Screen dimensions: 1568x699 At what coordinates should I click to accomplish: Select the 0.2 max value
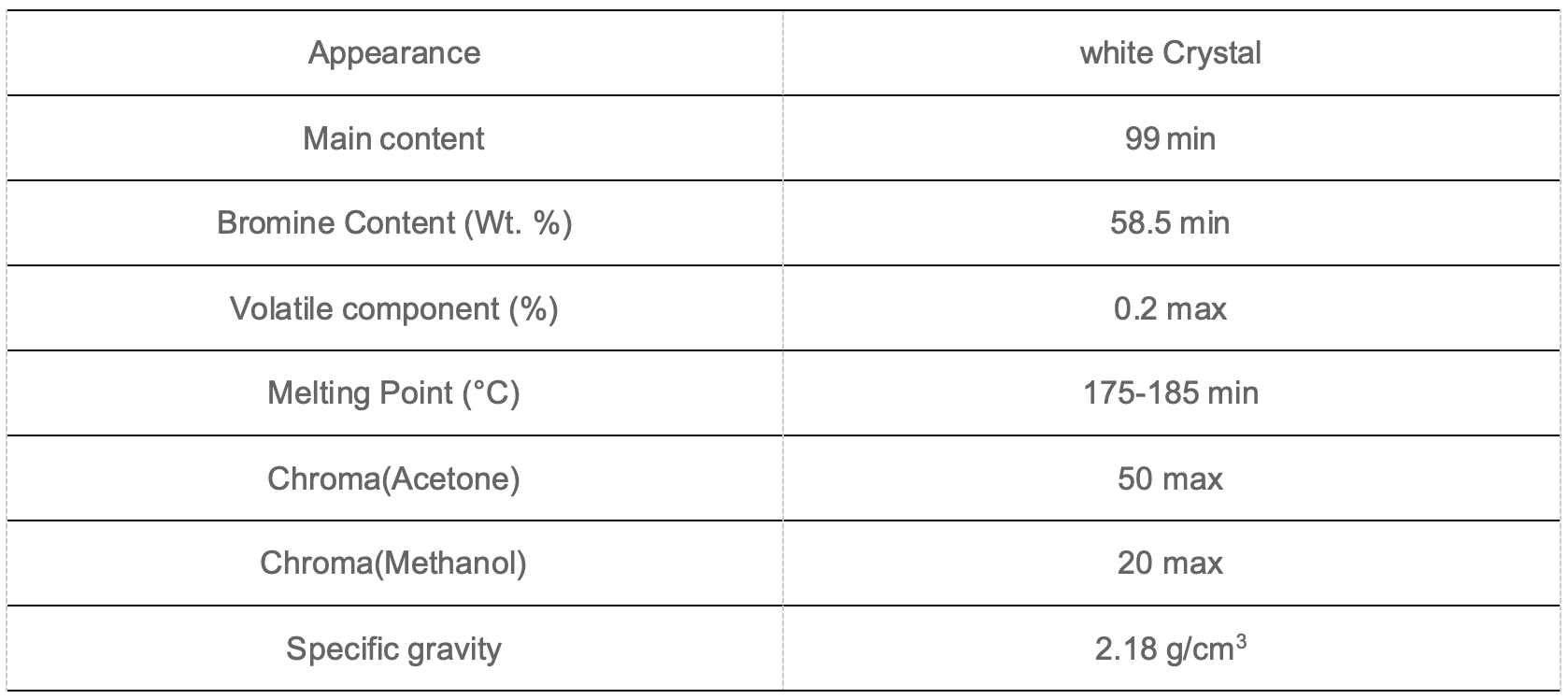(x=1170, y=308)
